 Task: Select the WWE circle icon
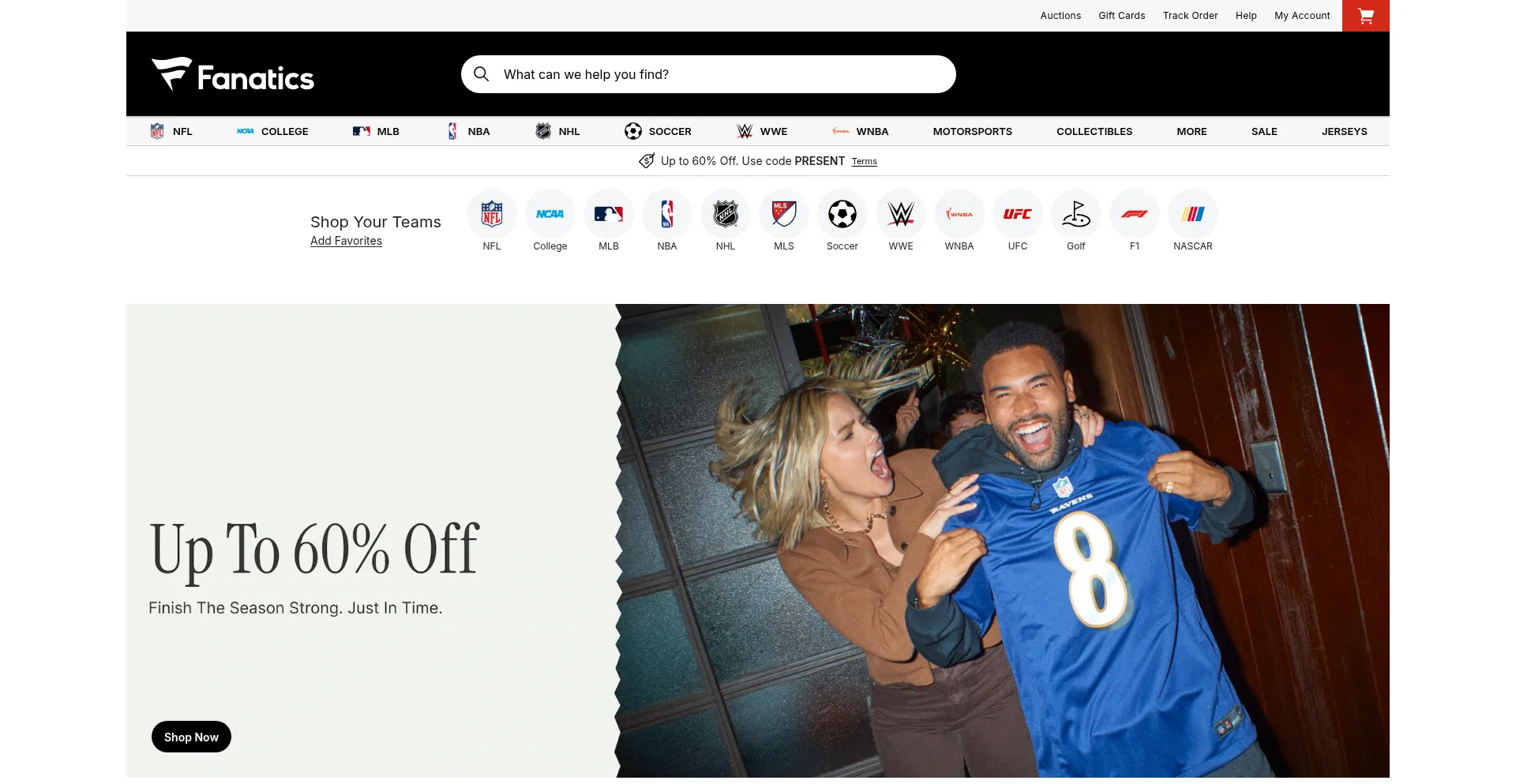coord(901,214)
